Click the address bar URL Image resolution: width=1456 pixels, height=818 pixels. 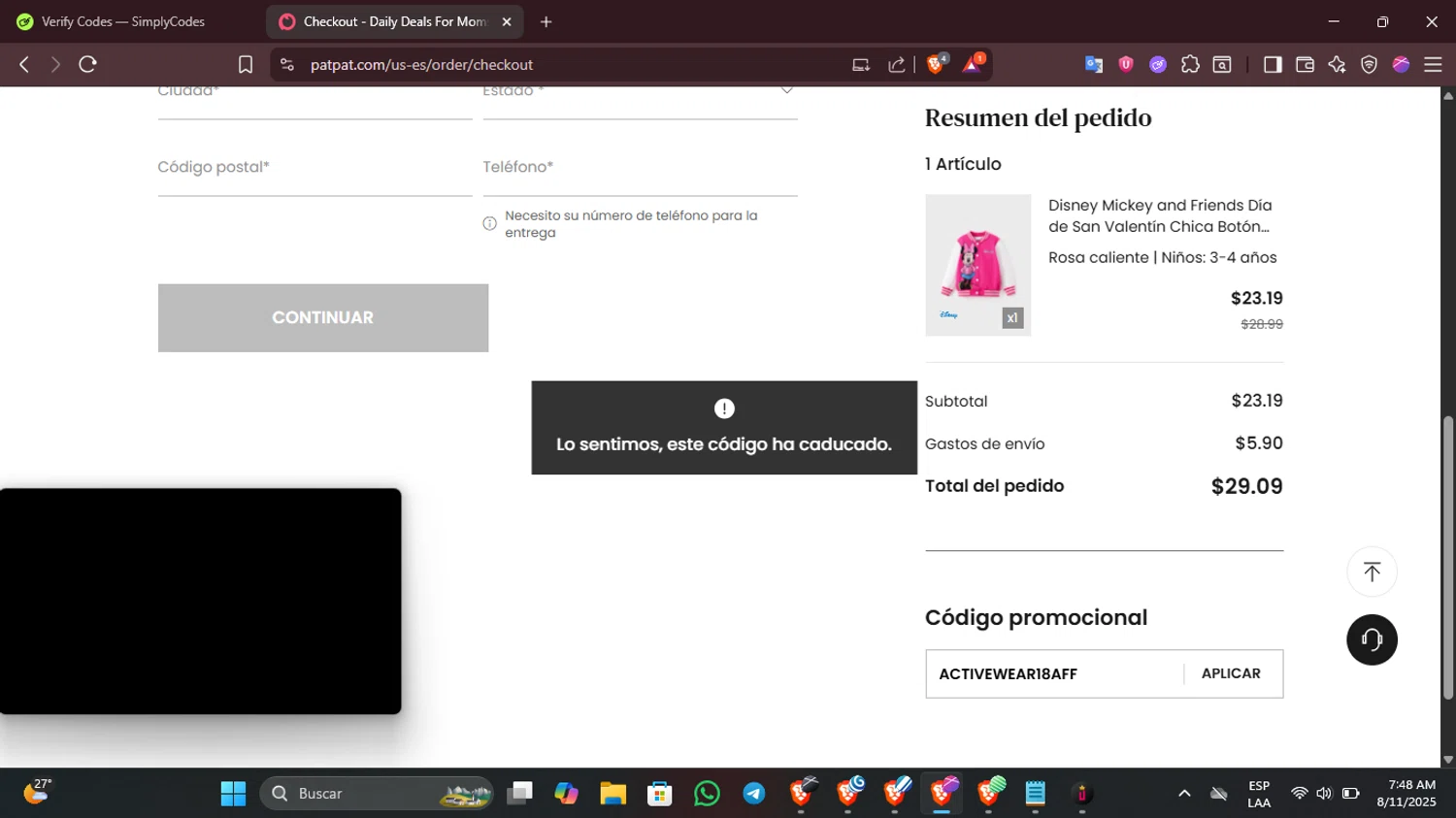pos(421,65)
